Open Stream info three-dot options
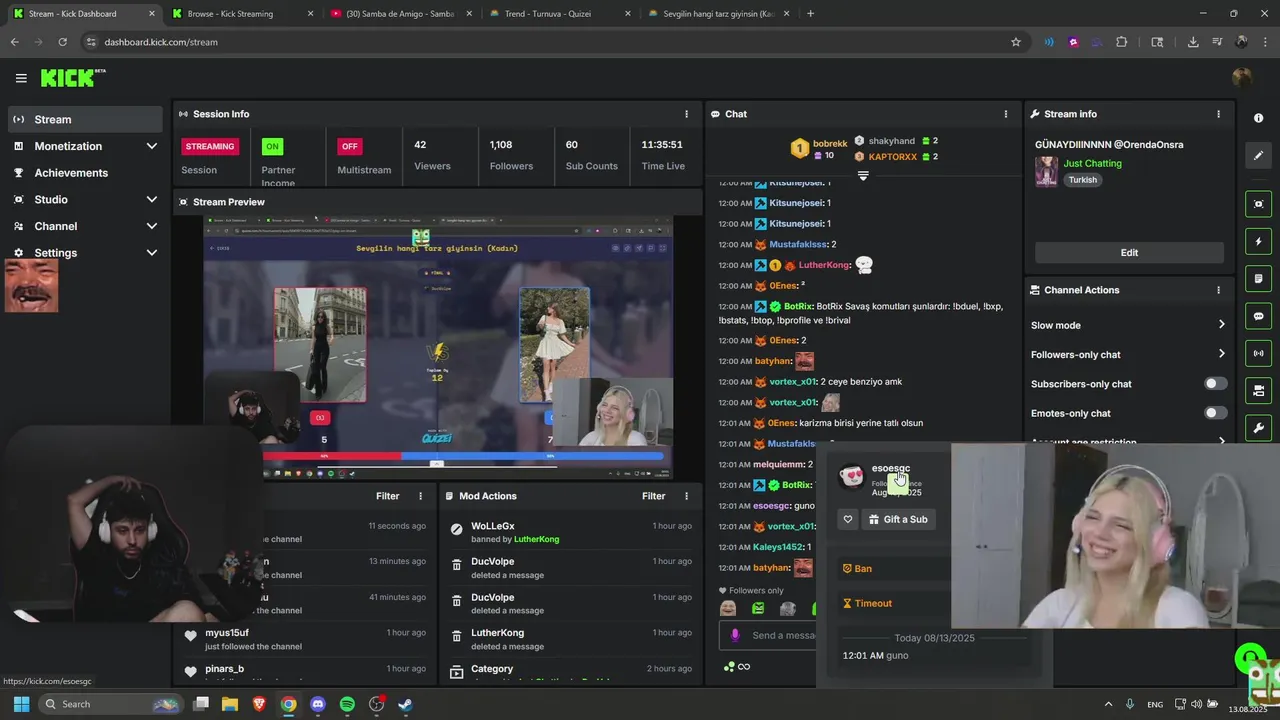The height and width of the screenshot is (720, 1280). coord(1218,114)
